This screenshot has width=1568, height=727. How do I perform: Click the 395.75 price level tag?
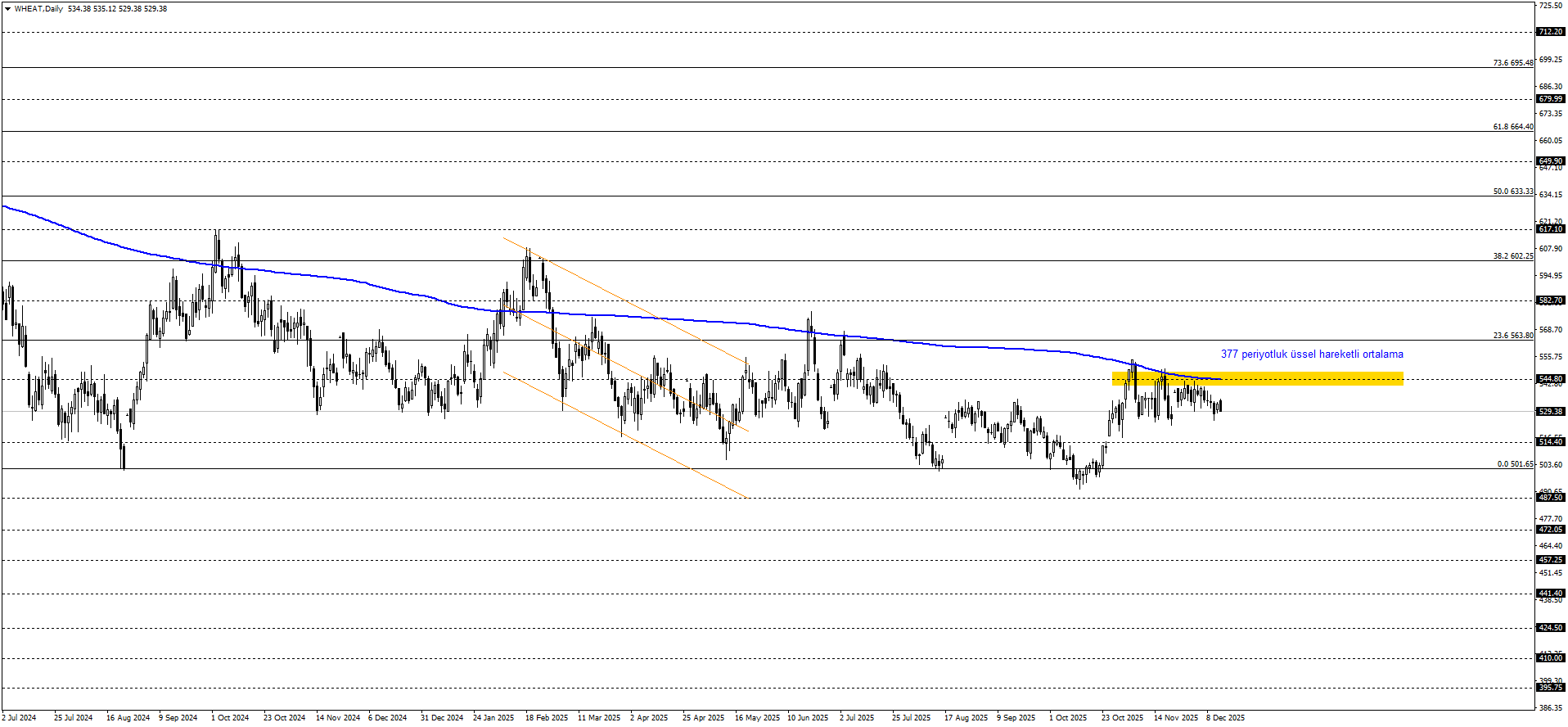[1550, 688]
